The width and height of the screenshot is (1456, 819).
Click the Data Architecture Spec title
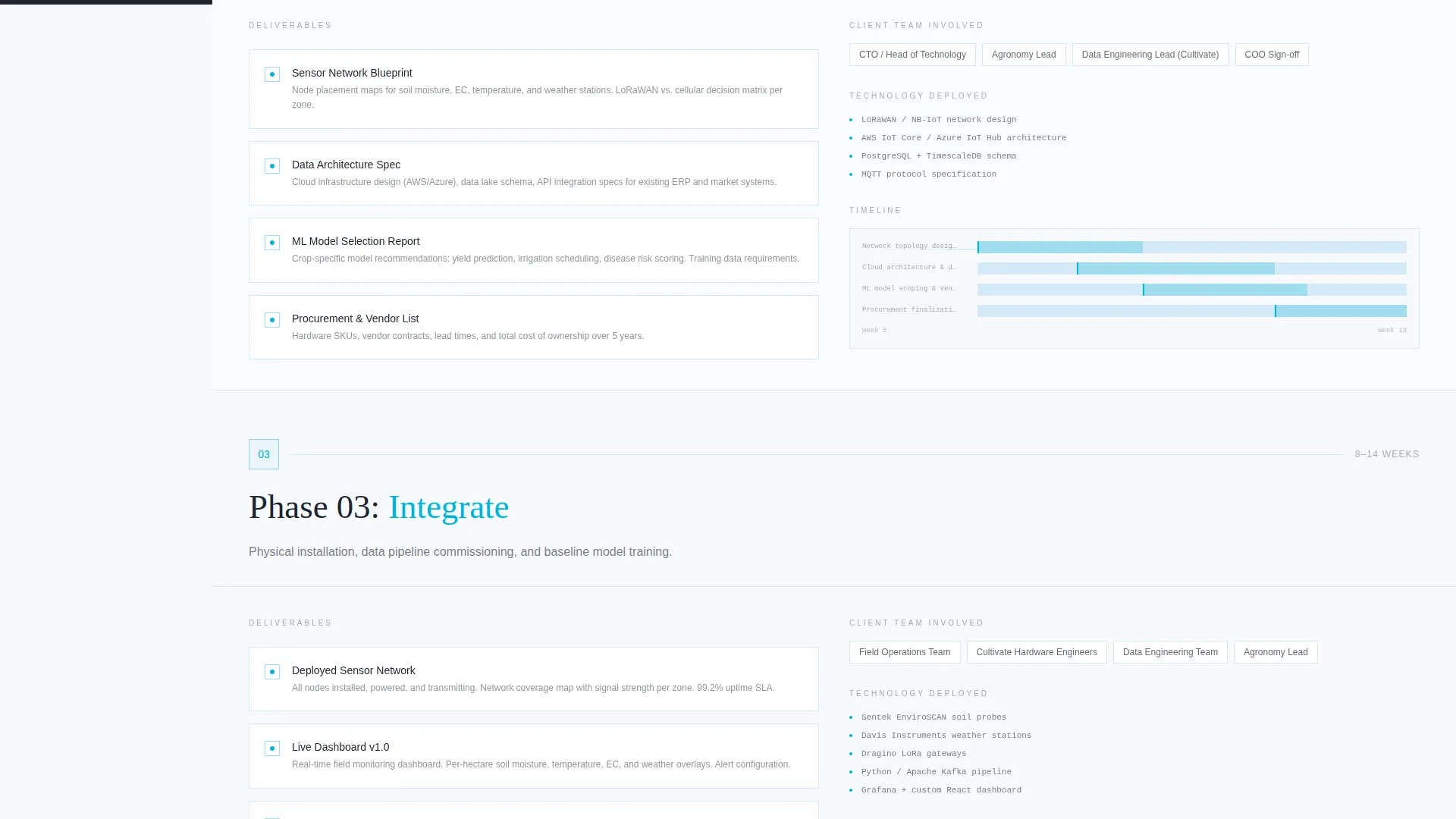click(346, 165)
